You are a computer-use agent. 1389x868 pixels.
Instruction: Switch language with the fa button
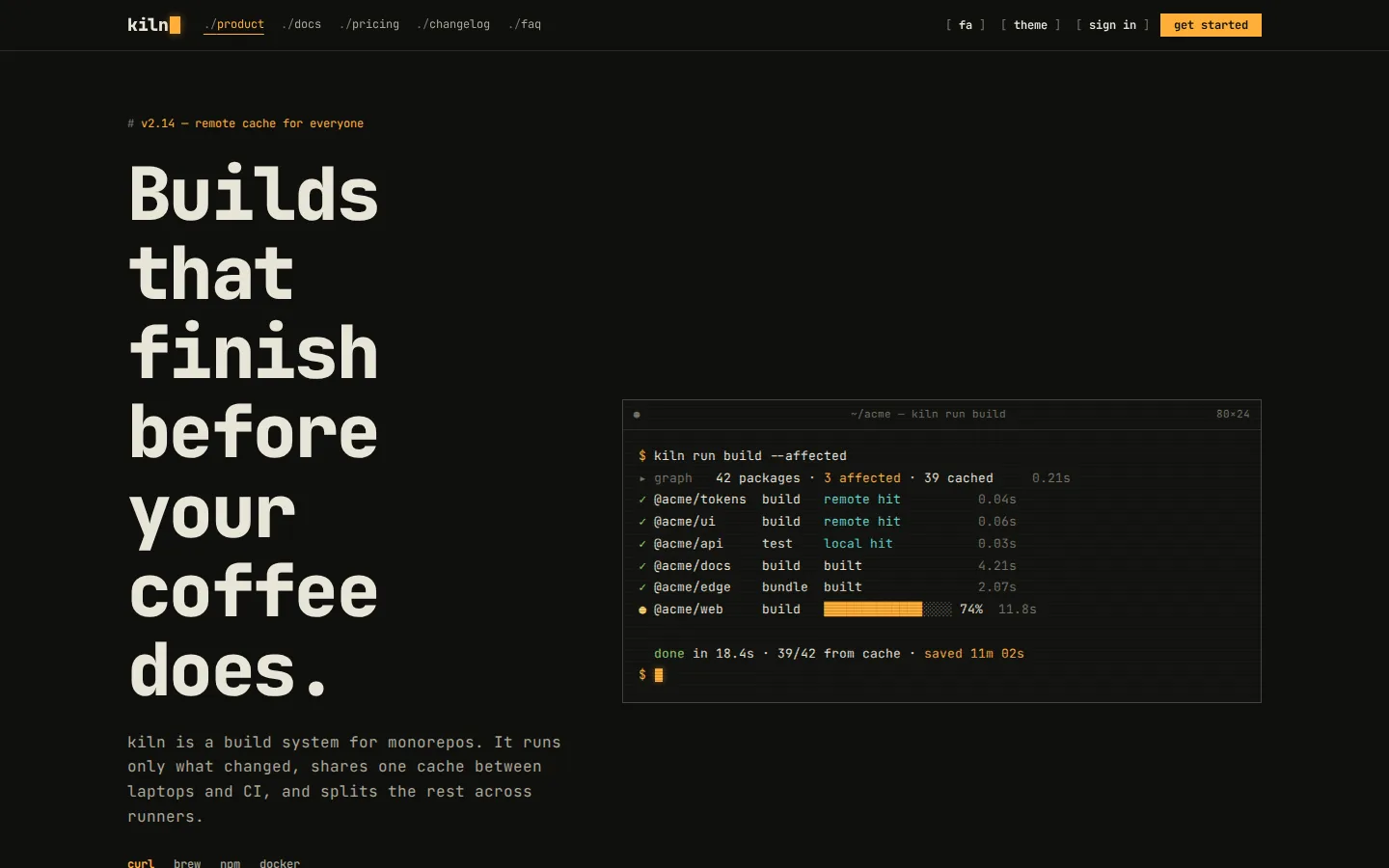coord(966,25)
